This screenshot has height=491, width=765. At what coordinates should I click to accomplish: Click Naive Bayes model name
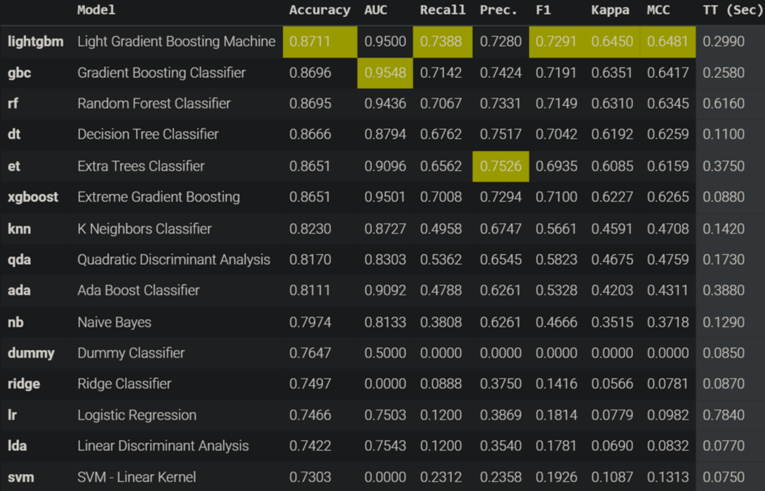point(114,322)
